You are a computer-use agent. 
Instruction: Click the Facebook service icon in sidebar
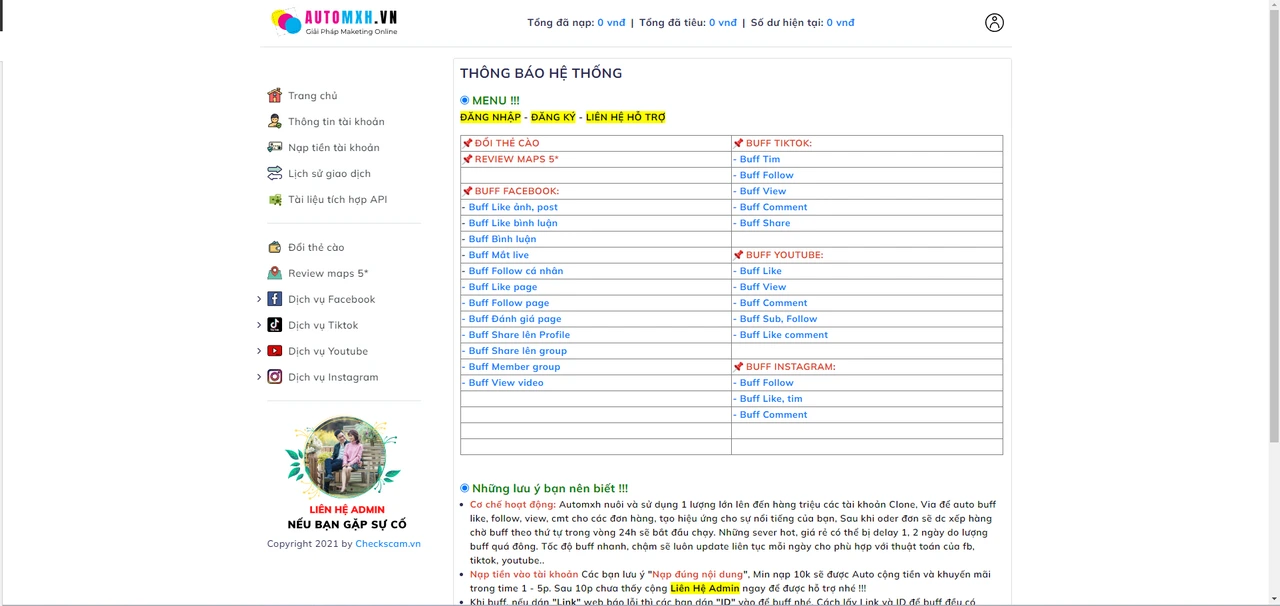click(x=274, y=299)
